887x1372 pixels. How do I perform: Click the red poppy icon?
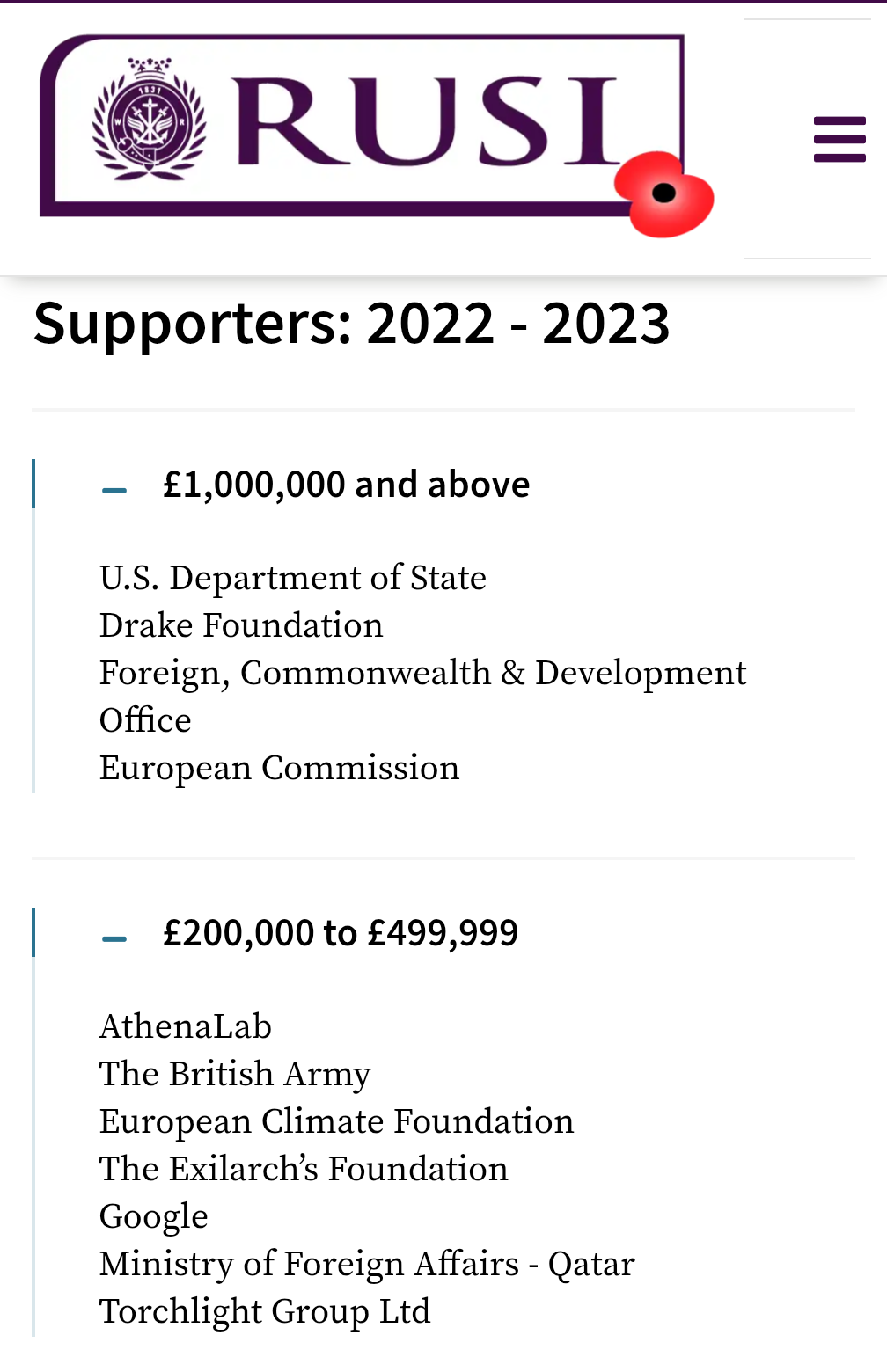tap(664, 194)
